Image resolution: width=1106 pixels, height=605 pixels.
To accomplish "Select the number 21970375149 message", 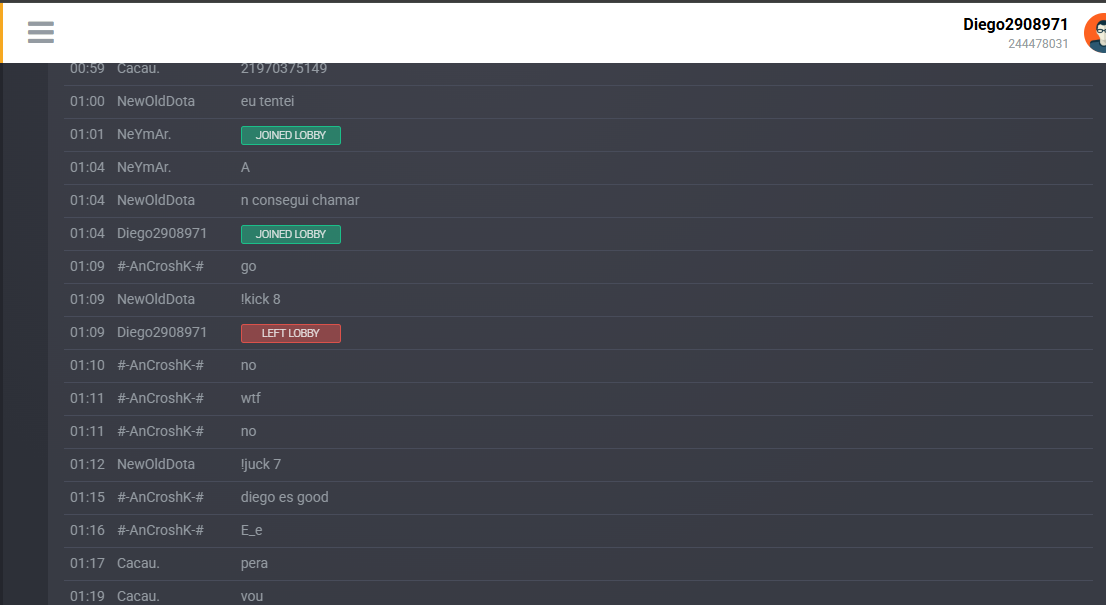I will (x=284, y=68).
